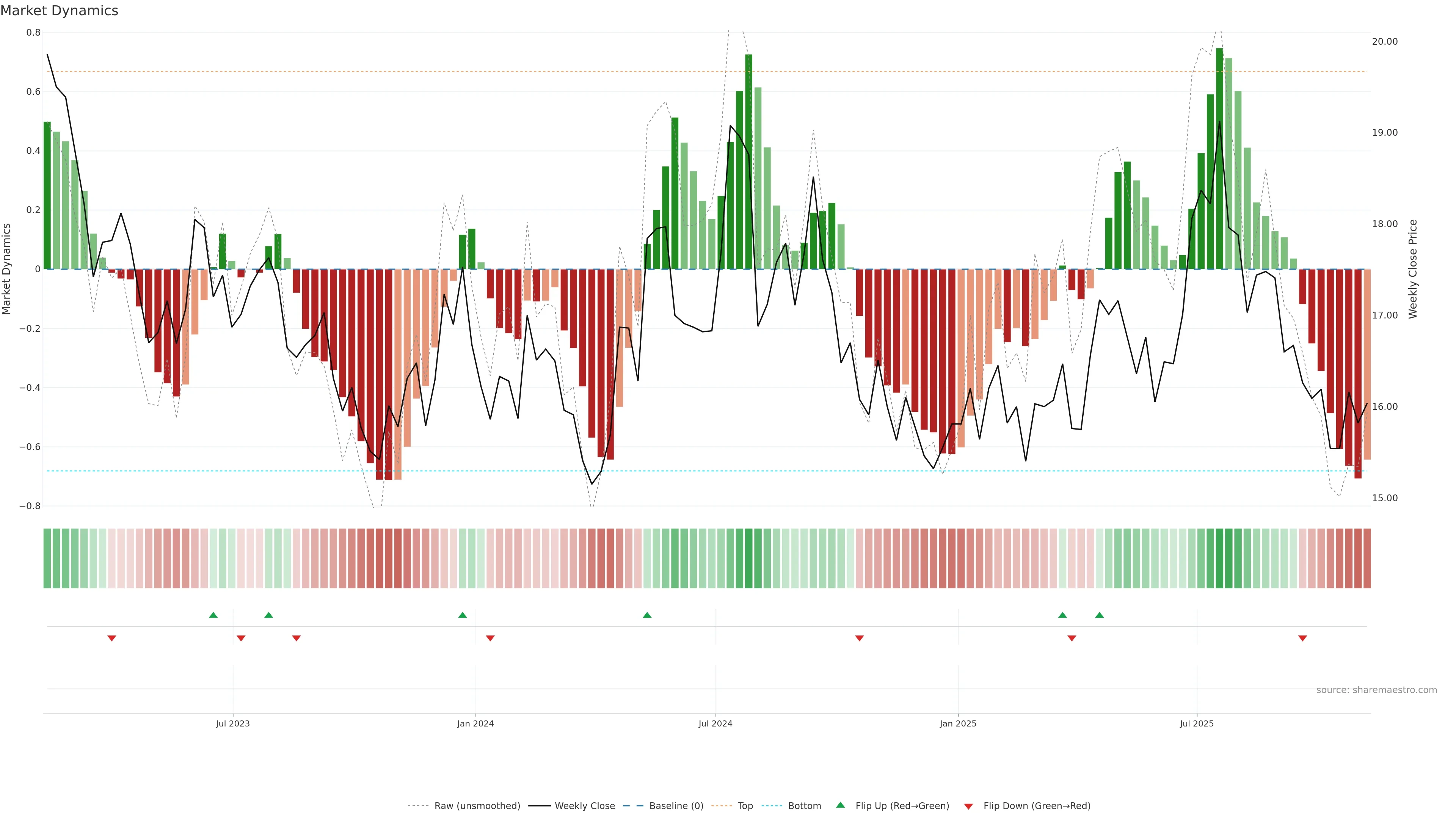This screenshot has height=819, width=1456.
Task: Click the flip-up marker between Jan 2024 and Jul 2024
Action: click(x=647, y=615)
